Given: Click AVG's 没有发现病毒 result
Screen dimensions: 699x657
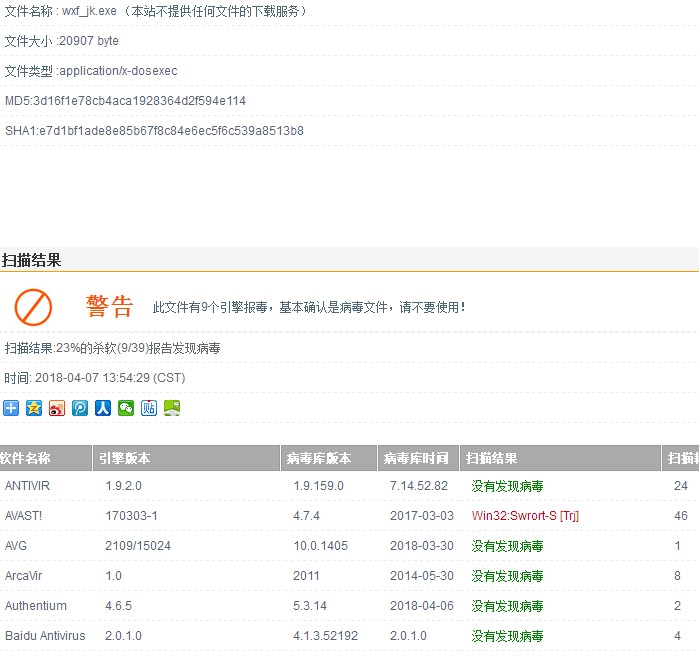Looking at the screenshot, I should pos(507,546).
